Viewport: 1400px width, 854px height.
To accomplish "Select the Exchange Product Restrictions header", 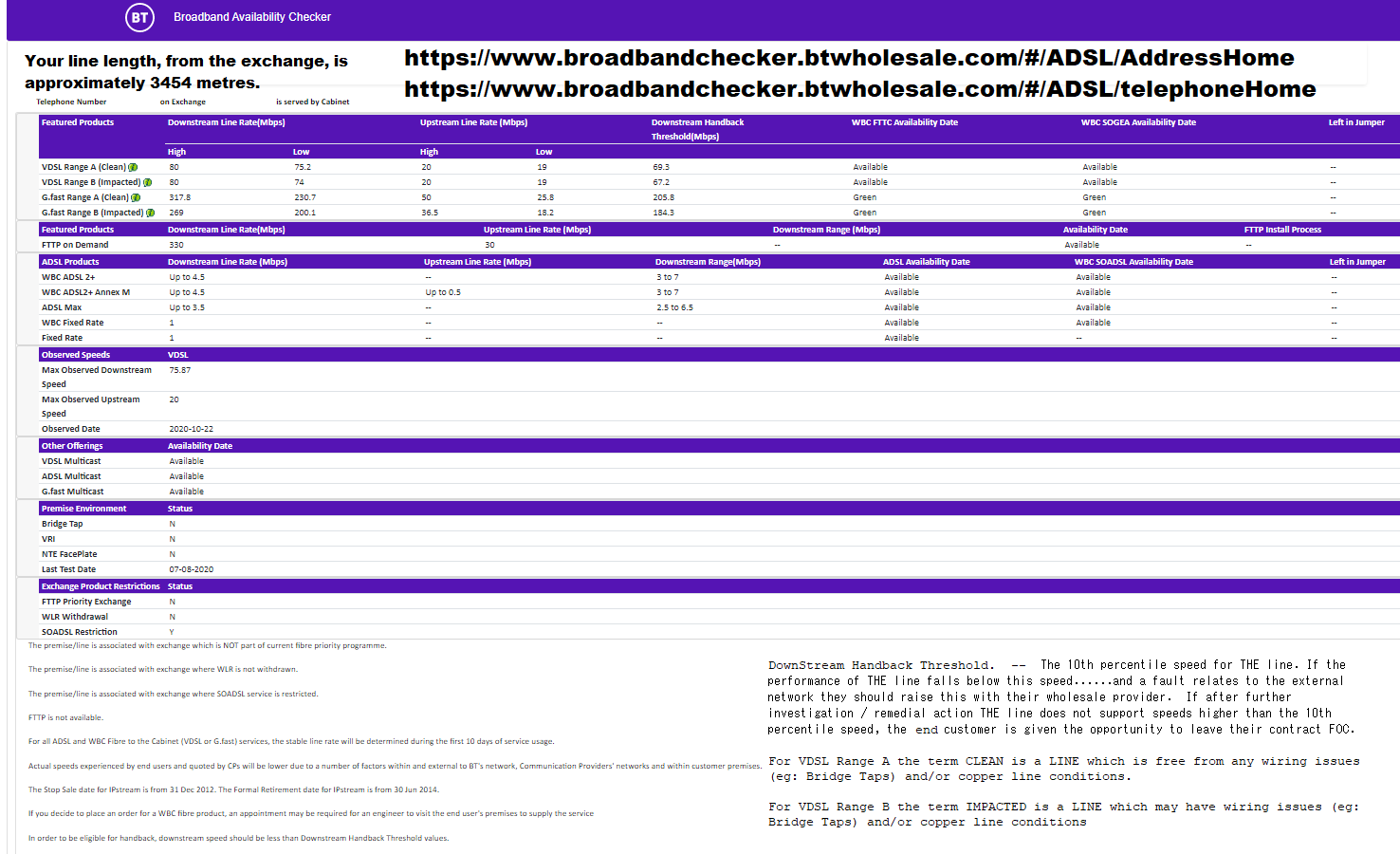I will pyautogui.click(x=101, y=586).
